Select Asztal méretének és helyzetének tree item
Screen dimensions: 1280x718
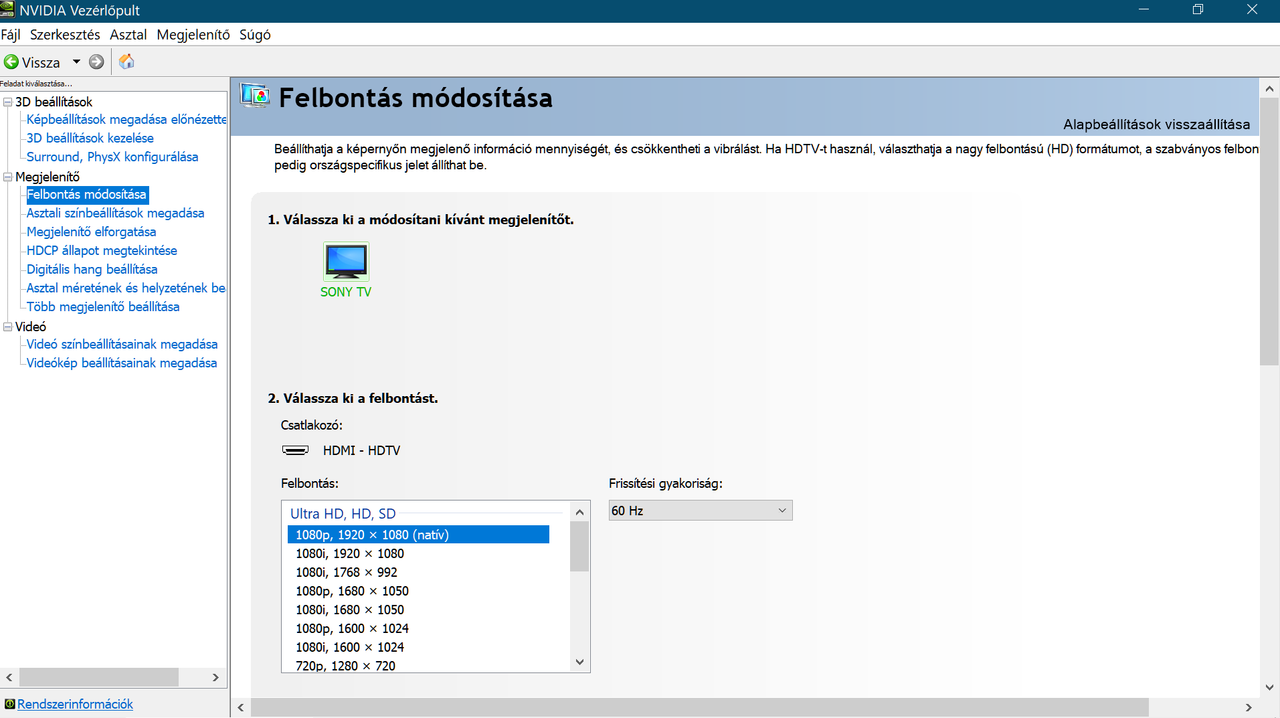pos(127,288)
